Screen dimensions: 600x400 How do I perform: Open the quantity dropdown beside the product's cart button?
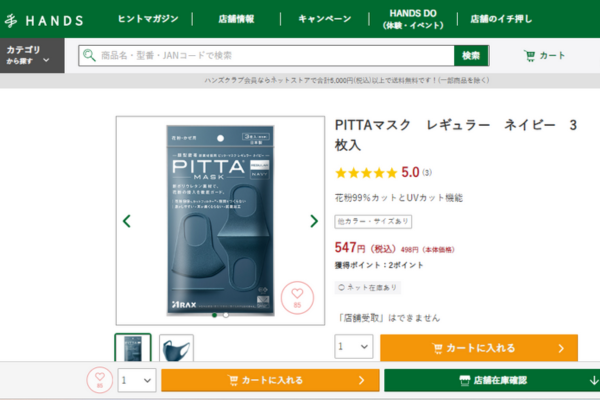354,346
